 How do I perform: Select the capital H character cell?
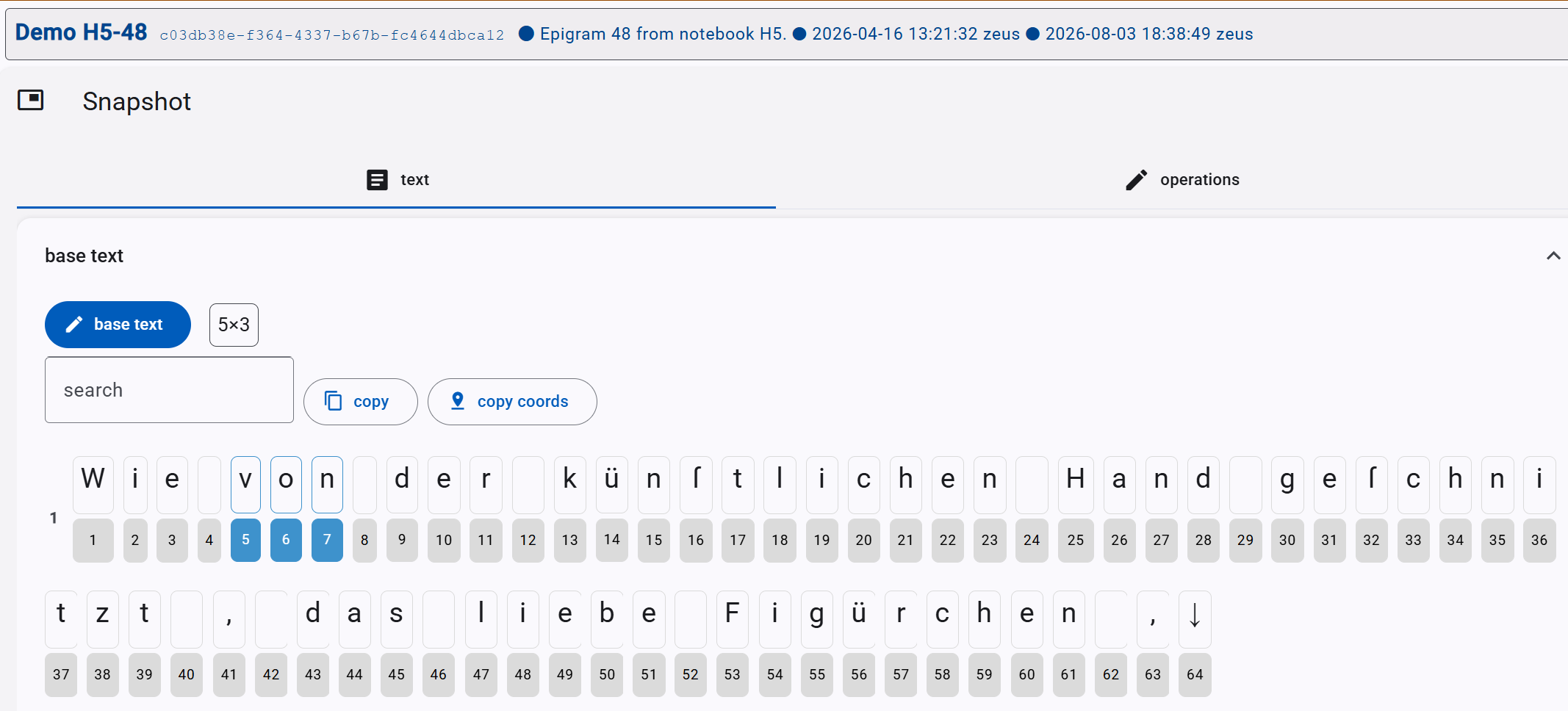pos(1076,485)
